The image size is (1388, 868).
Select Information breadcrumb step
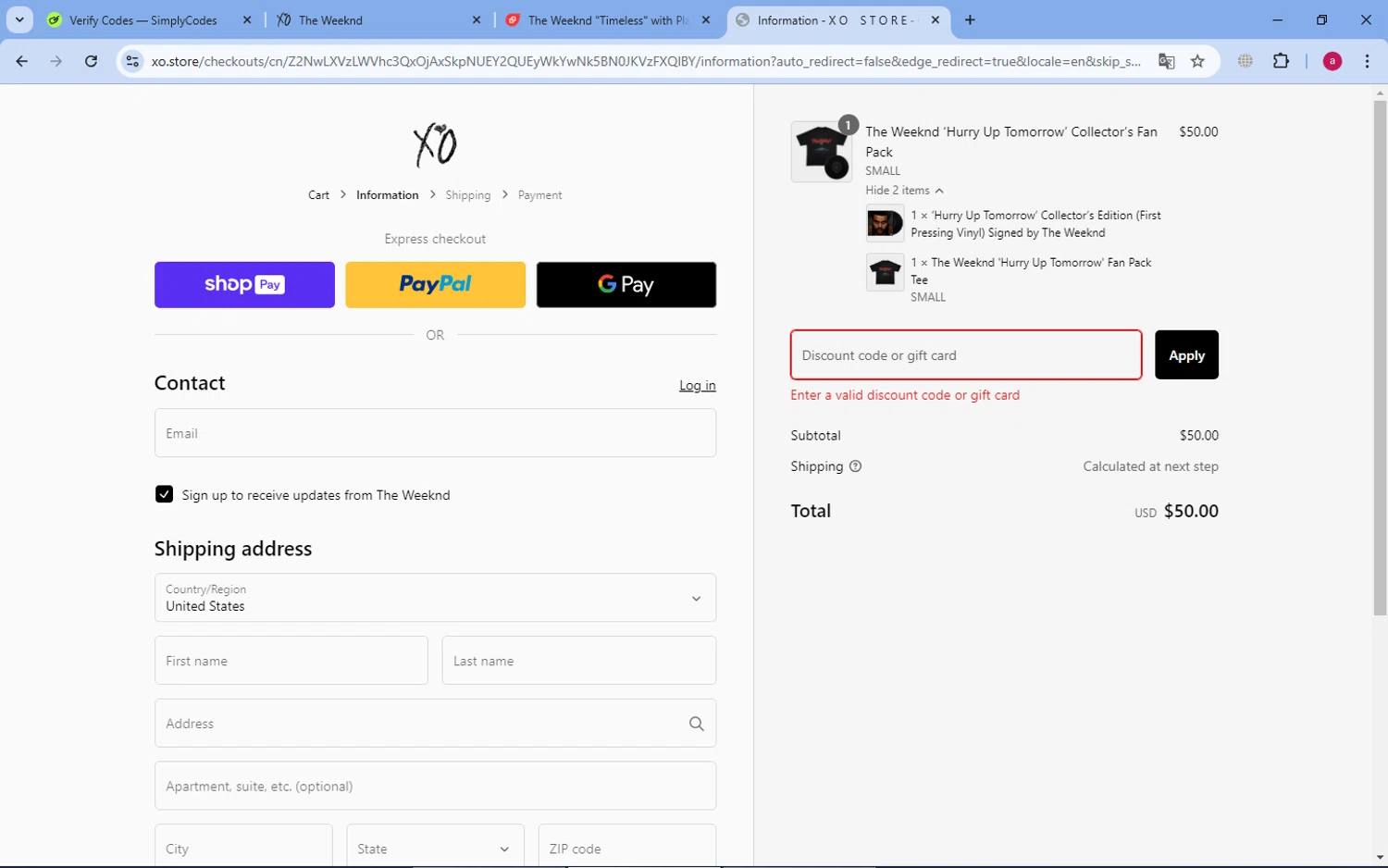pyautogui.click(x=387, y=195)
